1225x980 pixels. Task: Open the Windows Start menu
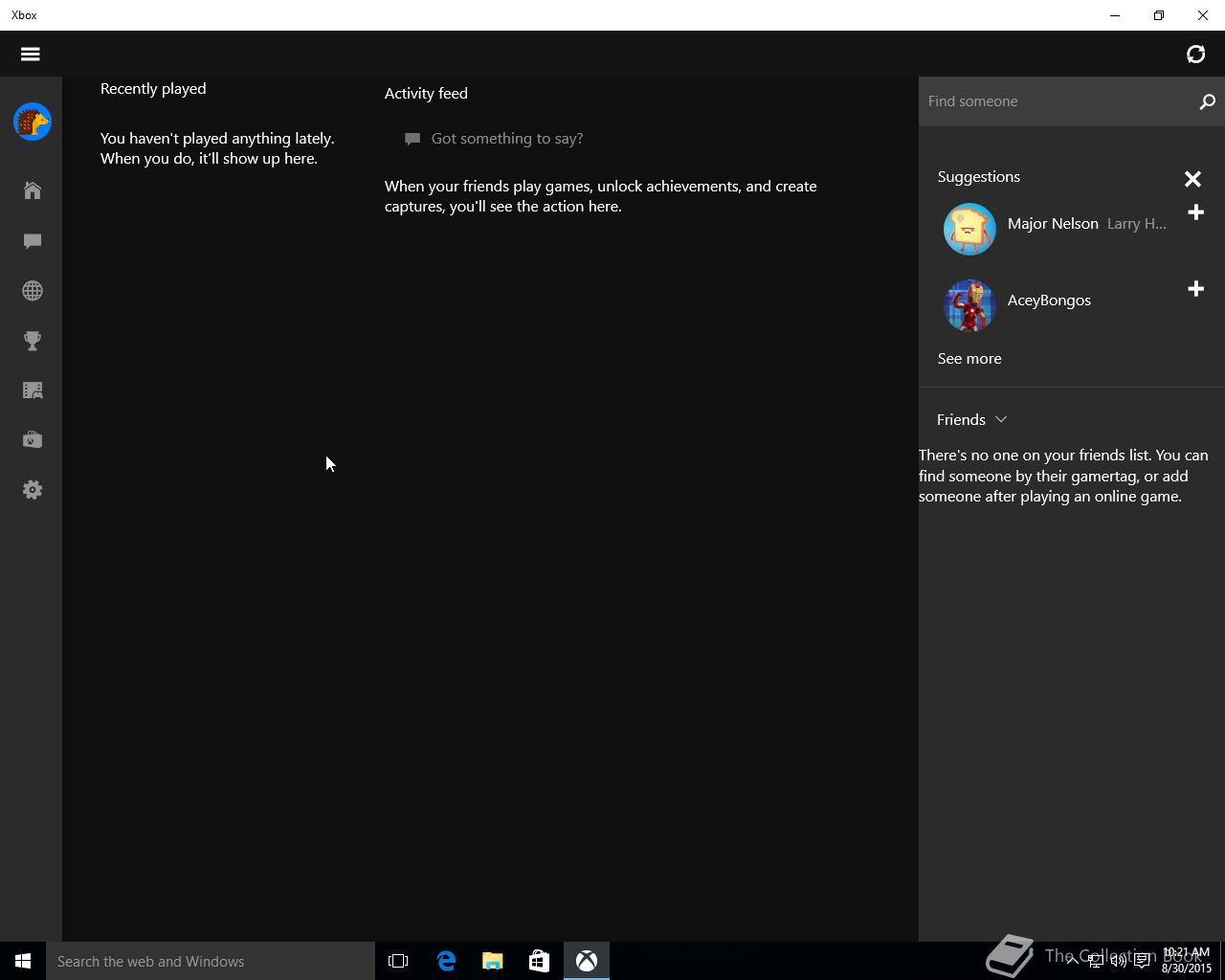pyautogui.click(x=23, y=961)
